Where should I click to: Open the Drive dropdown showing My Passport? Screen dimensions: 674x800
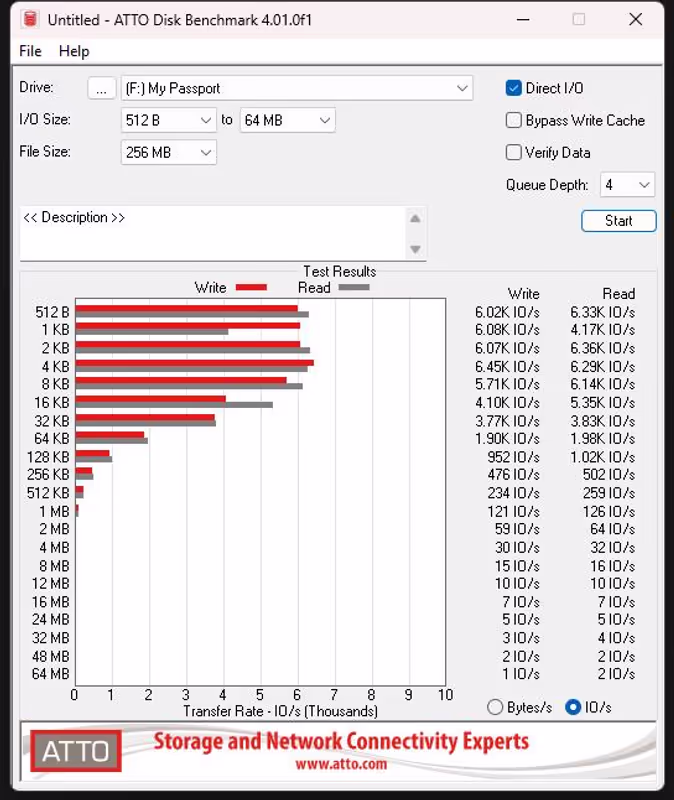tap(297, 88)
